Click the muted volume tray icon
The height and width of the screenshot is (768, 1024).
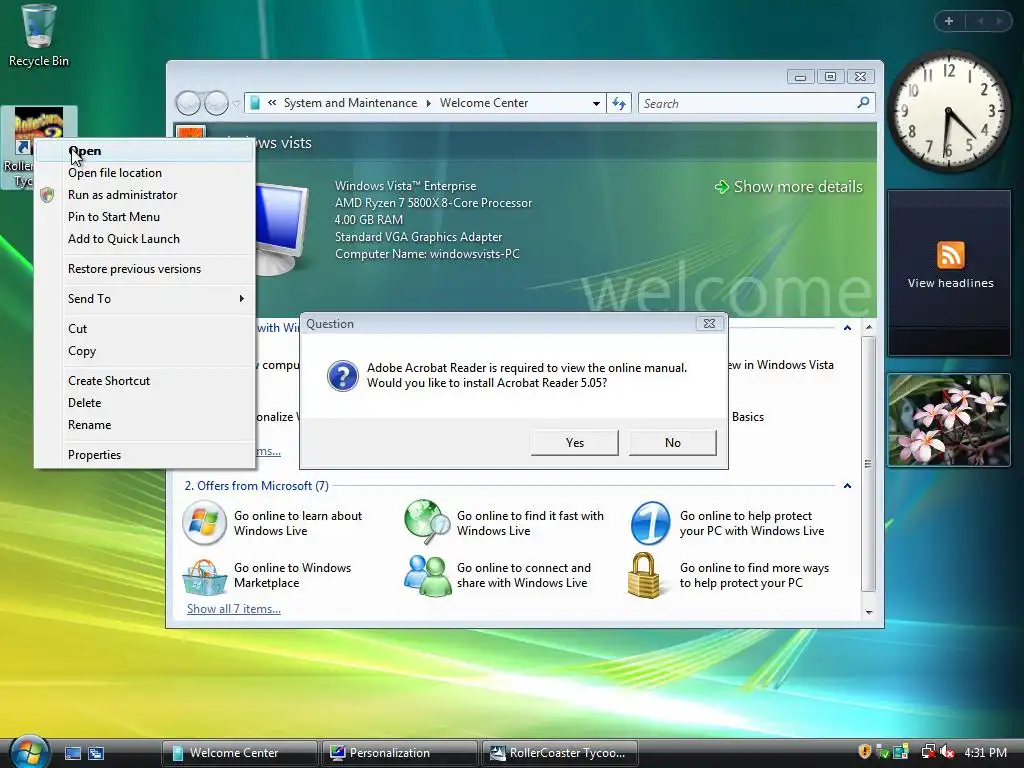click(946, 752)
